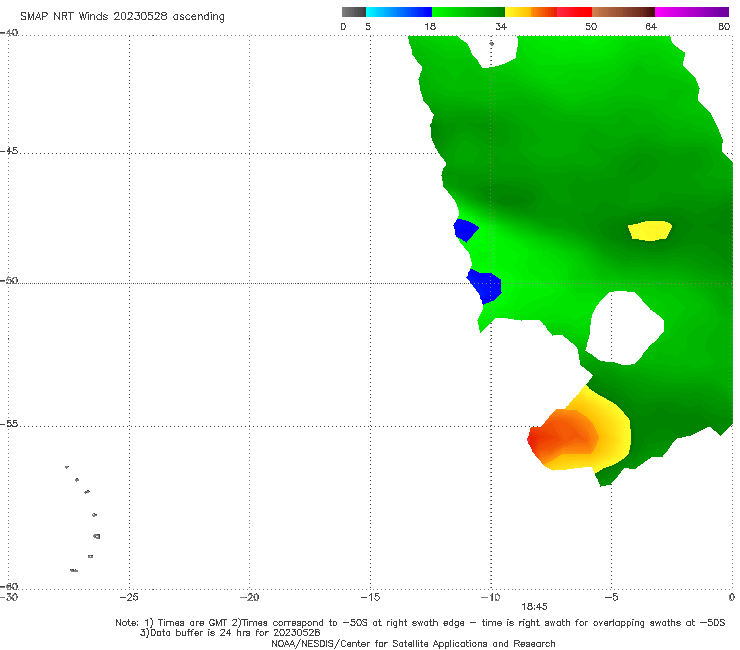
Task: Click the red segment of the color bar
Action: (574, 12)
